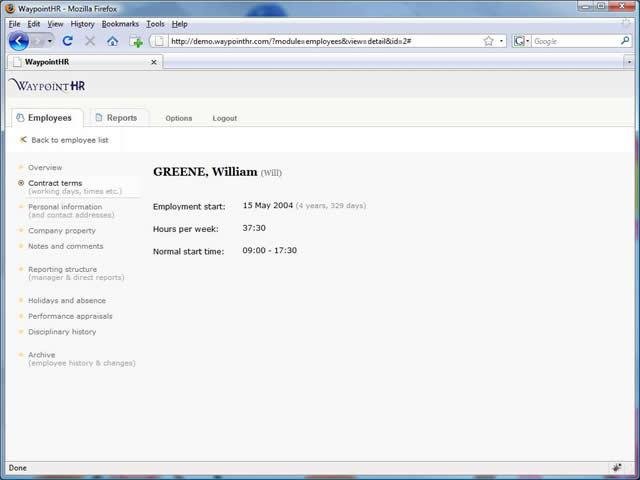The image size is (640, 480).
Task: Open Holidays and absence section
Action: (x=67, y=300)
